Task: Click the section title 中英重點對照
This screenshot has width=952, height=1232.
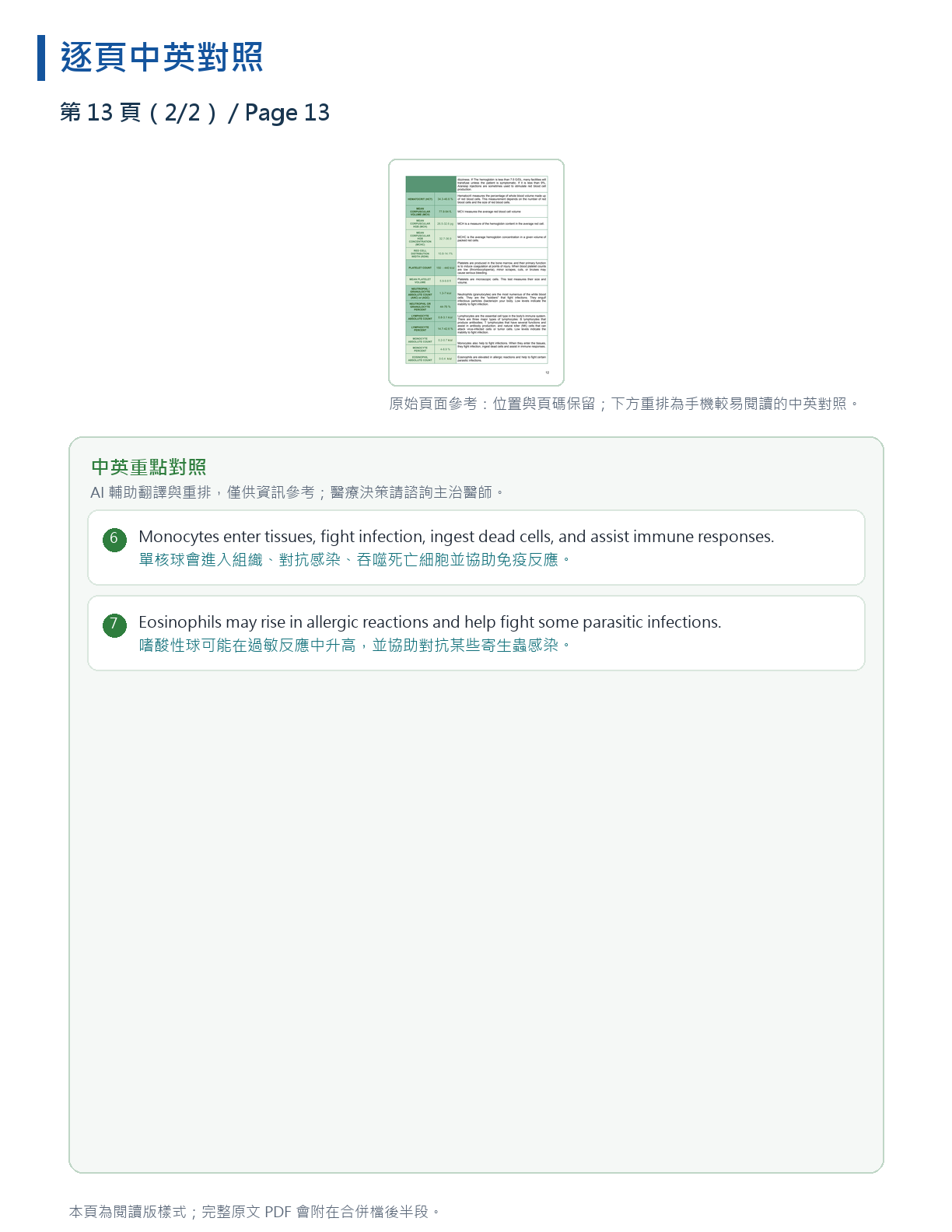Action: tap(149, 467)
